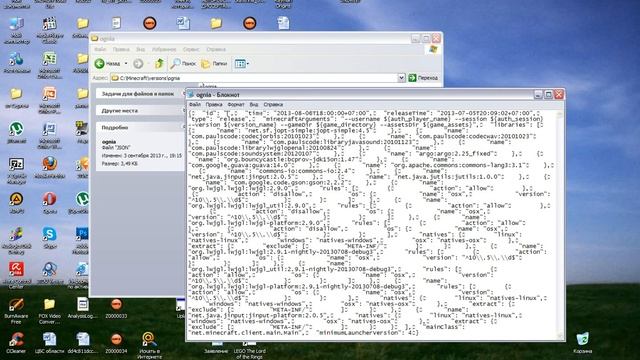Open Справка menu in Notepad
This screenshot has height=360, width=640.
pos(273,104)
